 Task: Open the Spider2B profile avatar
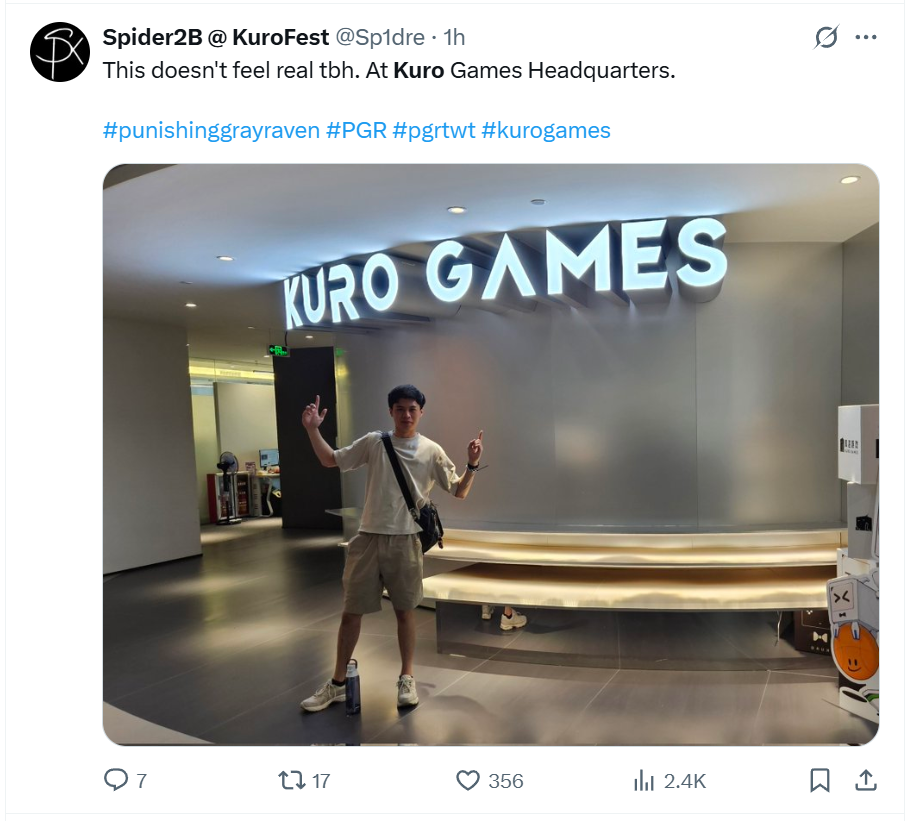pyautogui.click(x=60, y=52)
